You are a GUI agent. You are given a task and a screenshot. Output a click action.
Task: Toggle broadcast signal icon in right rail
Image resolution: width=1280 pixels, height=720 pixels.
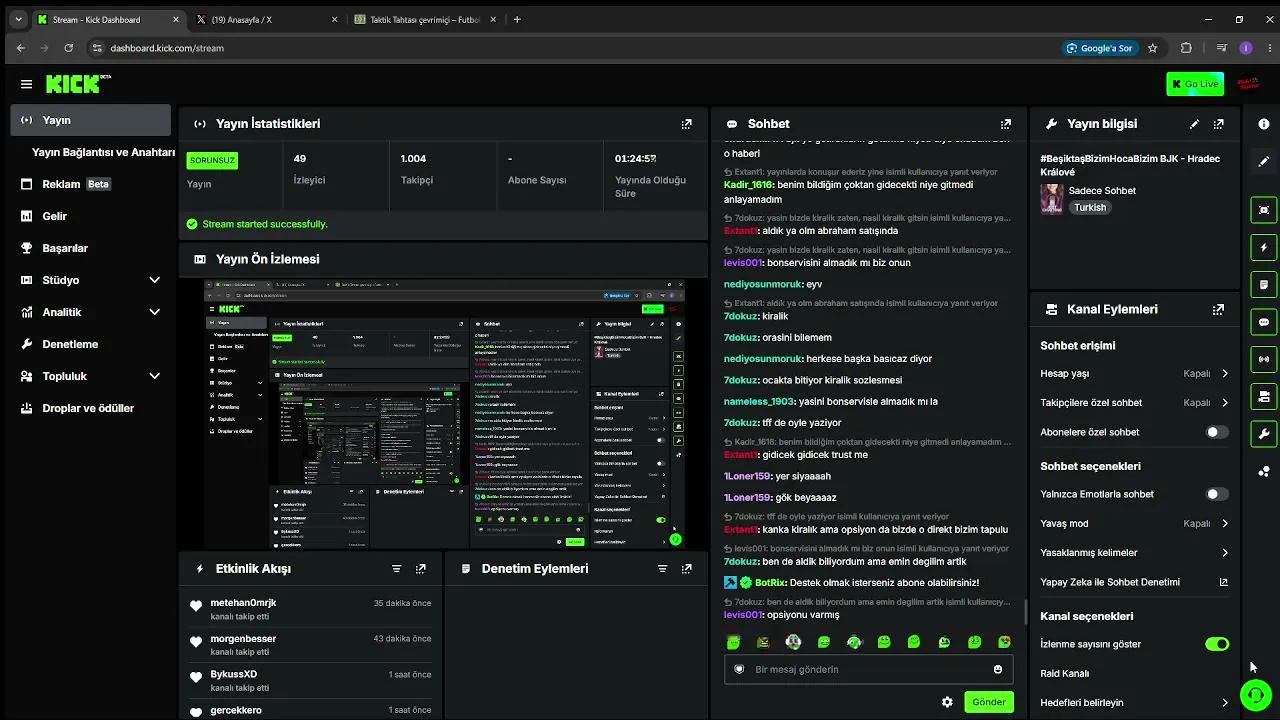[x=1264, y=359]
